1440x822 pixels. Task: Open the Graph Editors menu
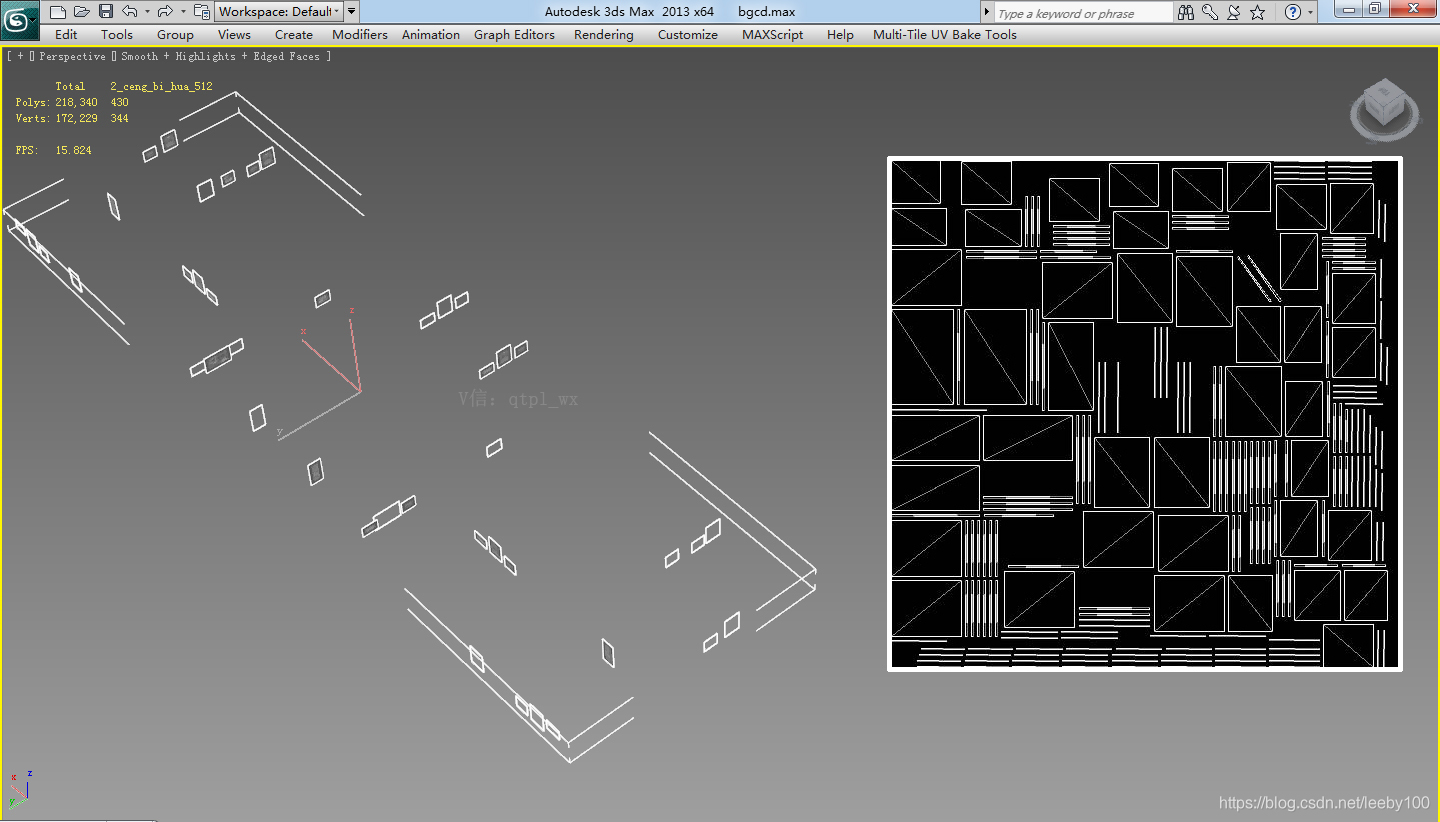pos(514,34)
